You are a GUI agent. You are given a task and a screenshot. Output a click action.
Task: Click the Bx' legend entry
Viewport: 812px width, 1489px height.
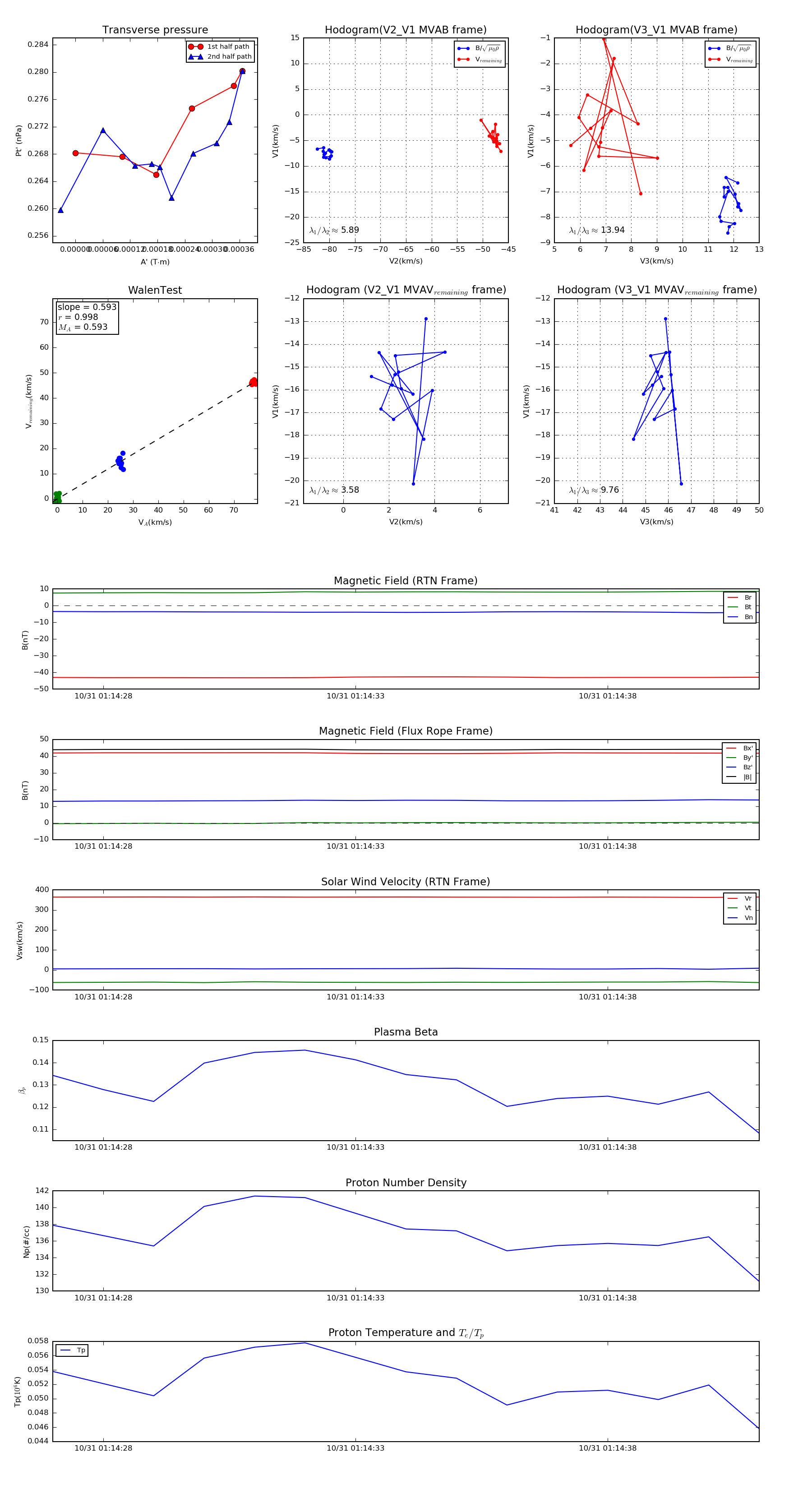coord(739,749)
